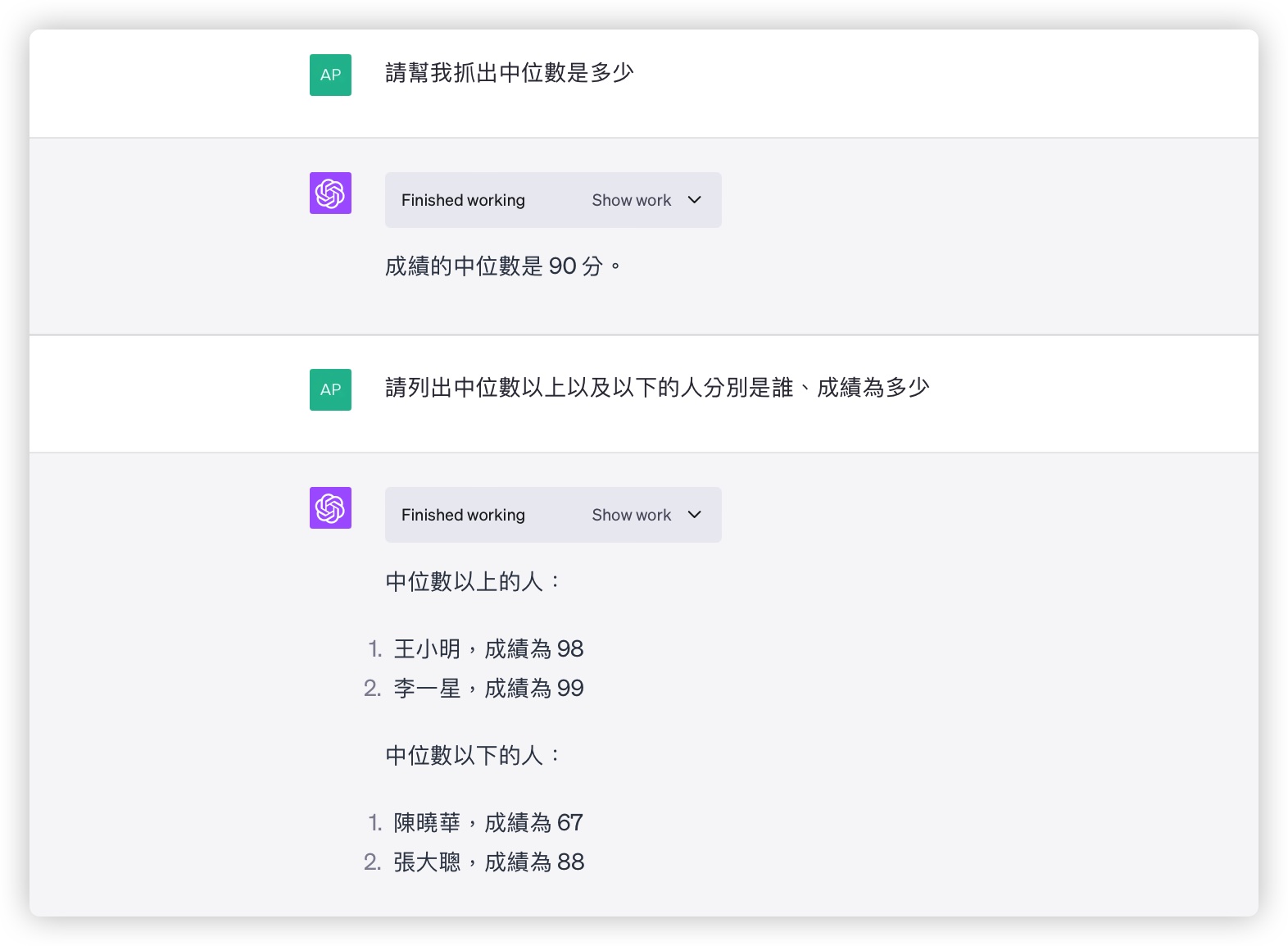Expand Show work chevron in the first response
The image size is (1288, 946).
coord(695,200)
